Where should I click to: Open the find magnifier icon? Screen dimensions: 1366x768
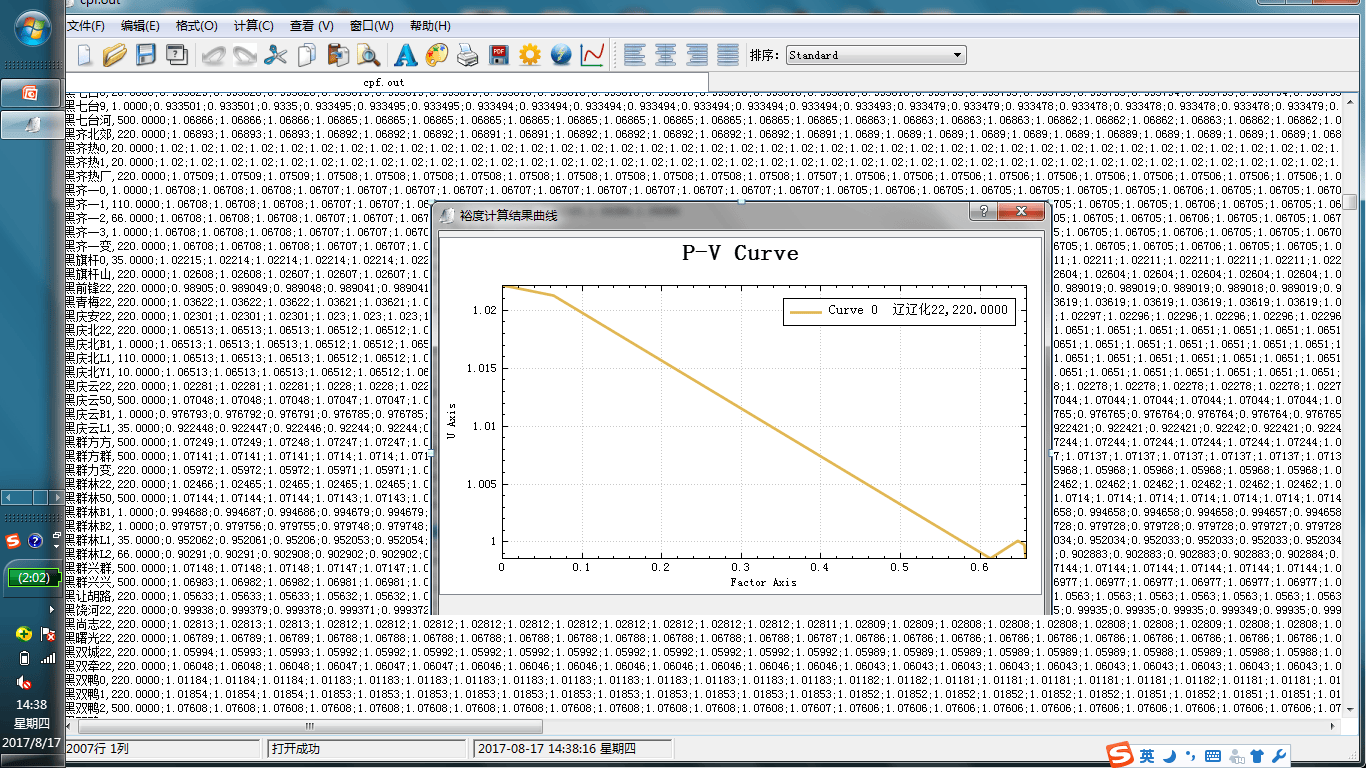(369, 55)
